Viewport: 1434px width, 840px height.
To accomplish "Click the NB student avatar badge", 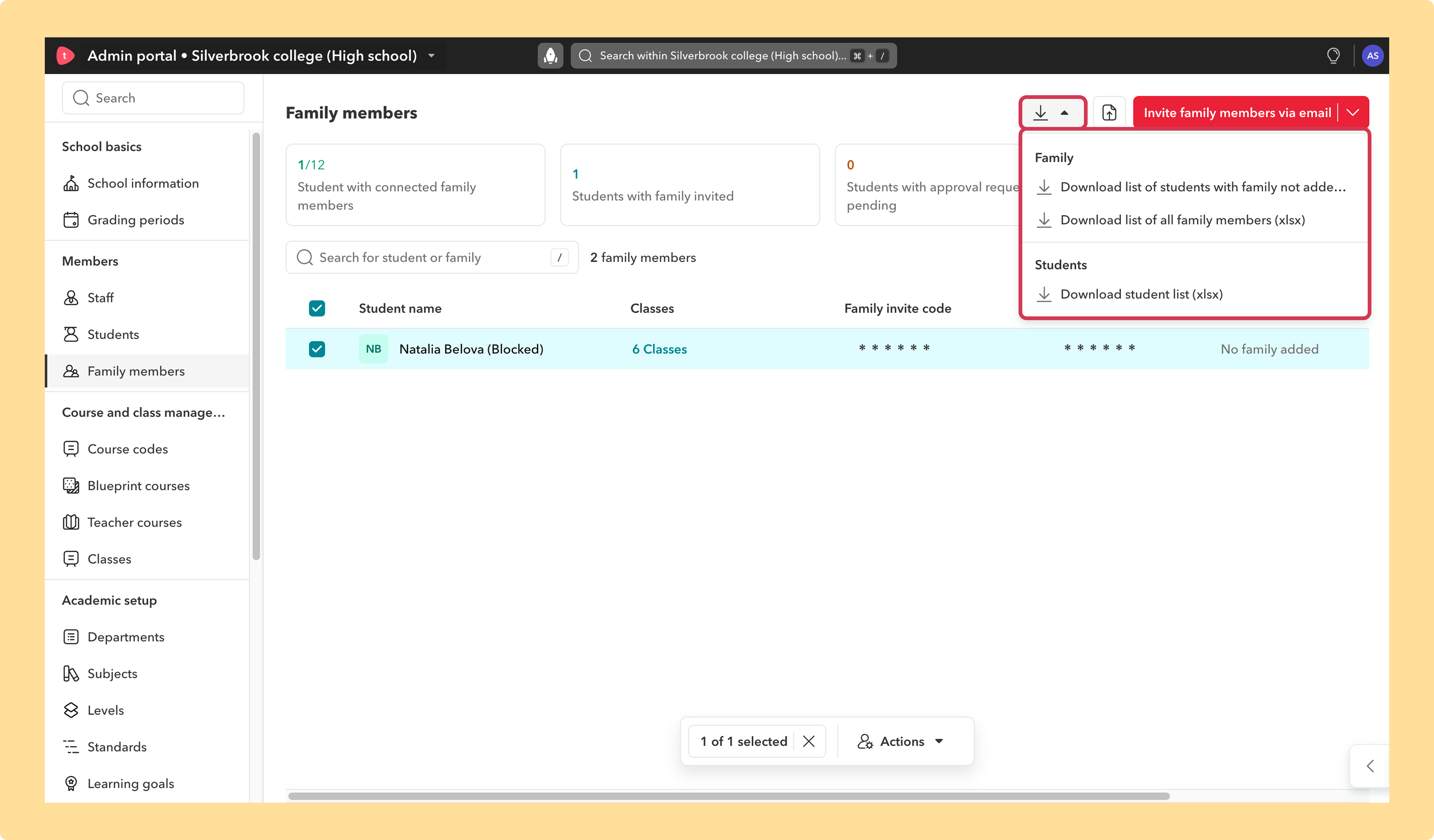I will (373, 349).
